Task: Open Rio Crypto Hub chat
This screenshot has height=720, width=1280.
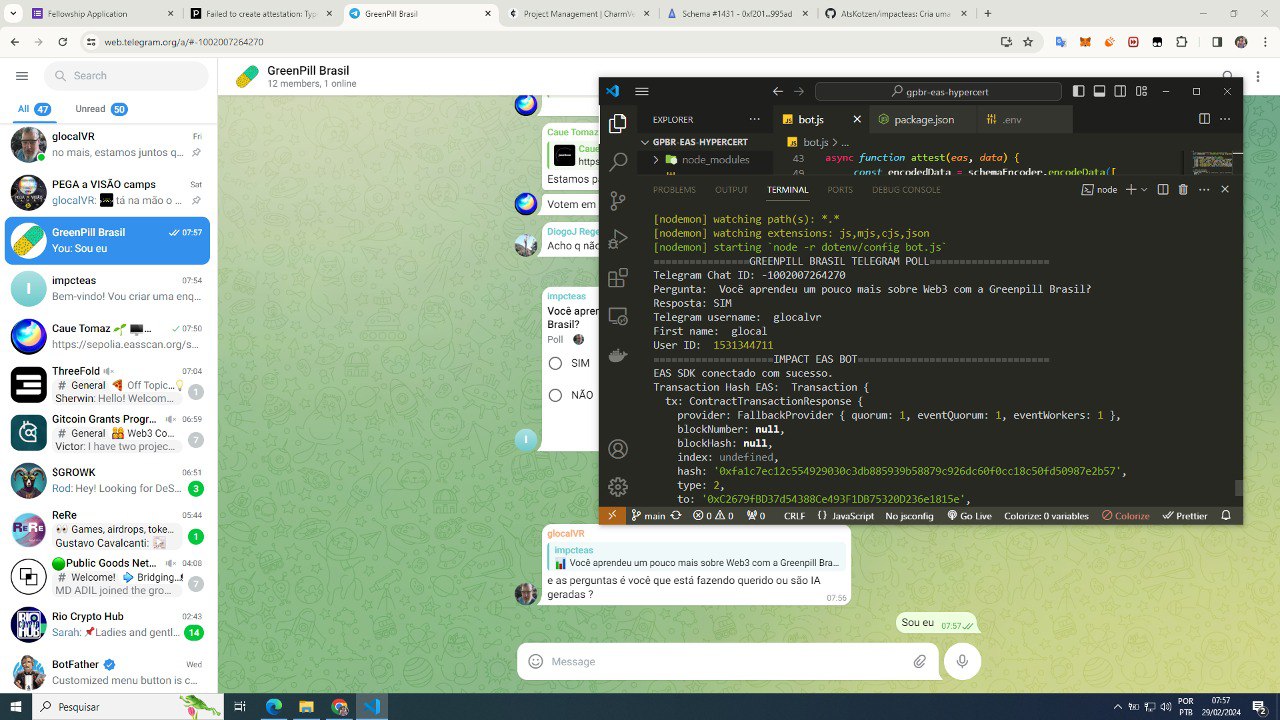Action: (109, 624)
